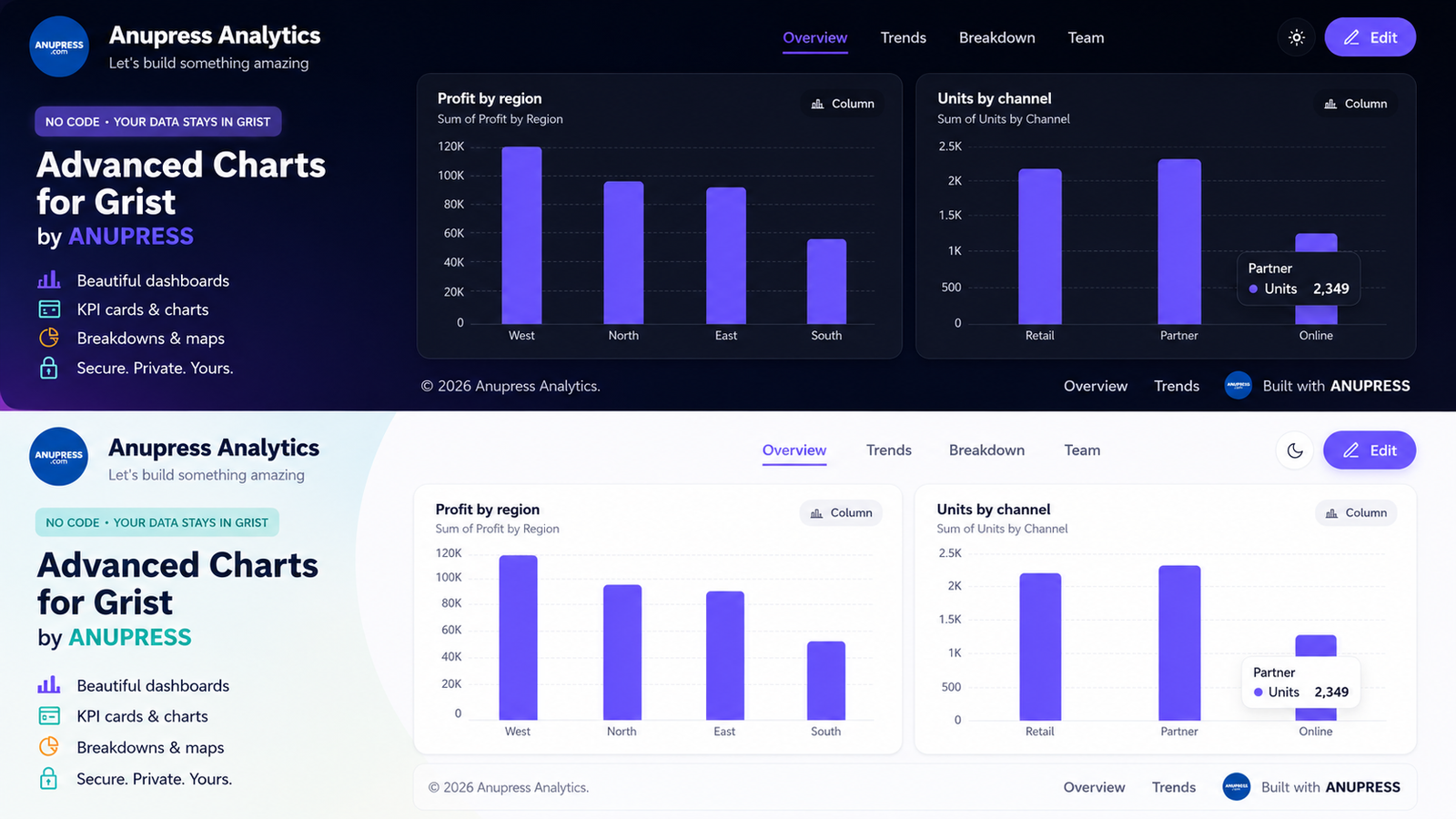1456x819 pixels.
Task: Click Retail bar in dark Units chart
Action: coord(1040,246)
